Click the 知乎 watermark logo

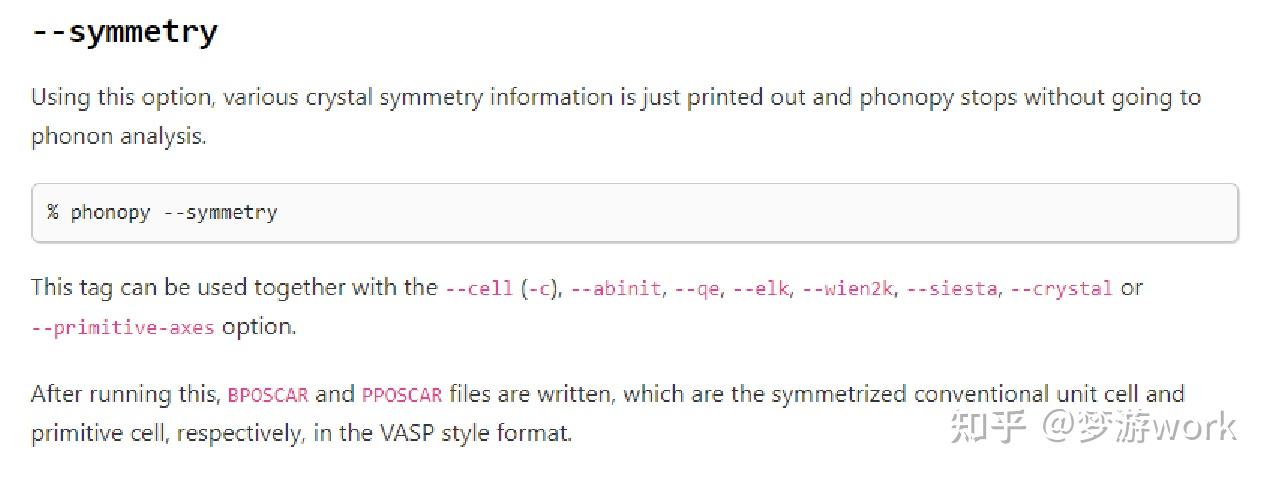click(988, 427)
